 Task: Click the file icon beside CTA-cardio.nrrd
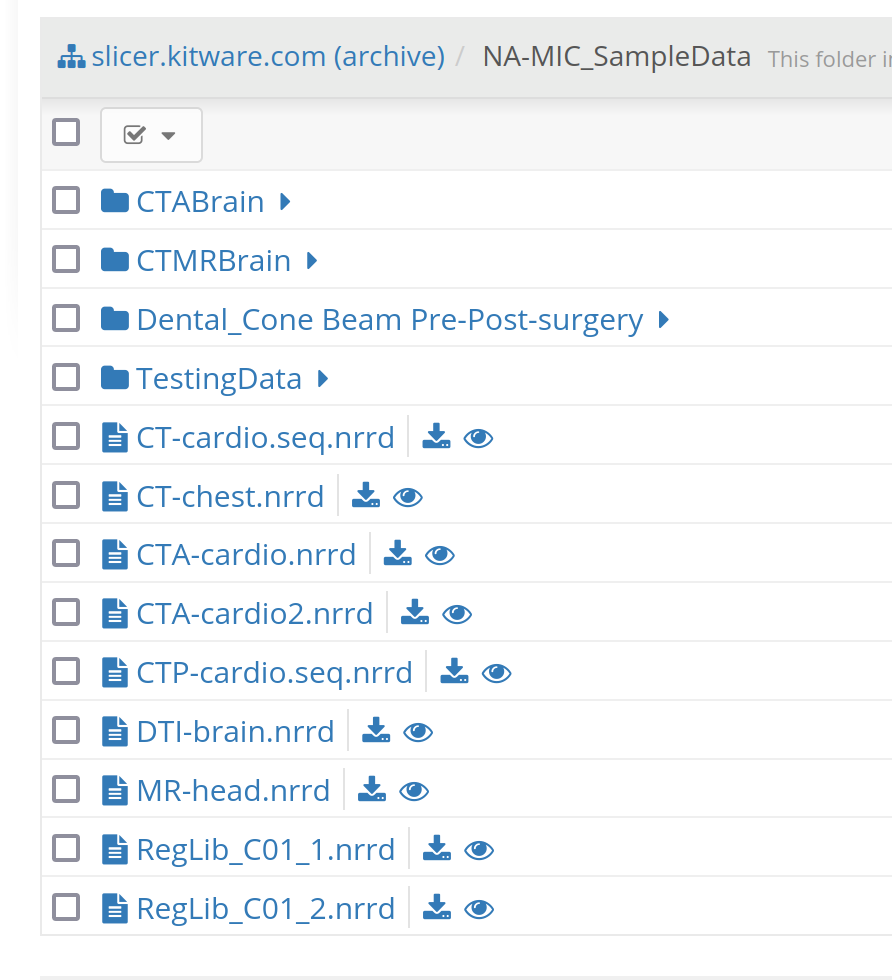coord(113,553)
